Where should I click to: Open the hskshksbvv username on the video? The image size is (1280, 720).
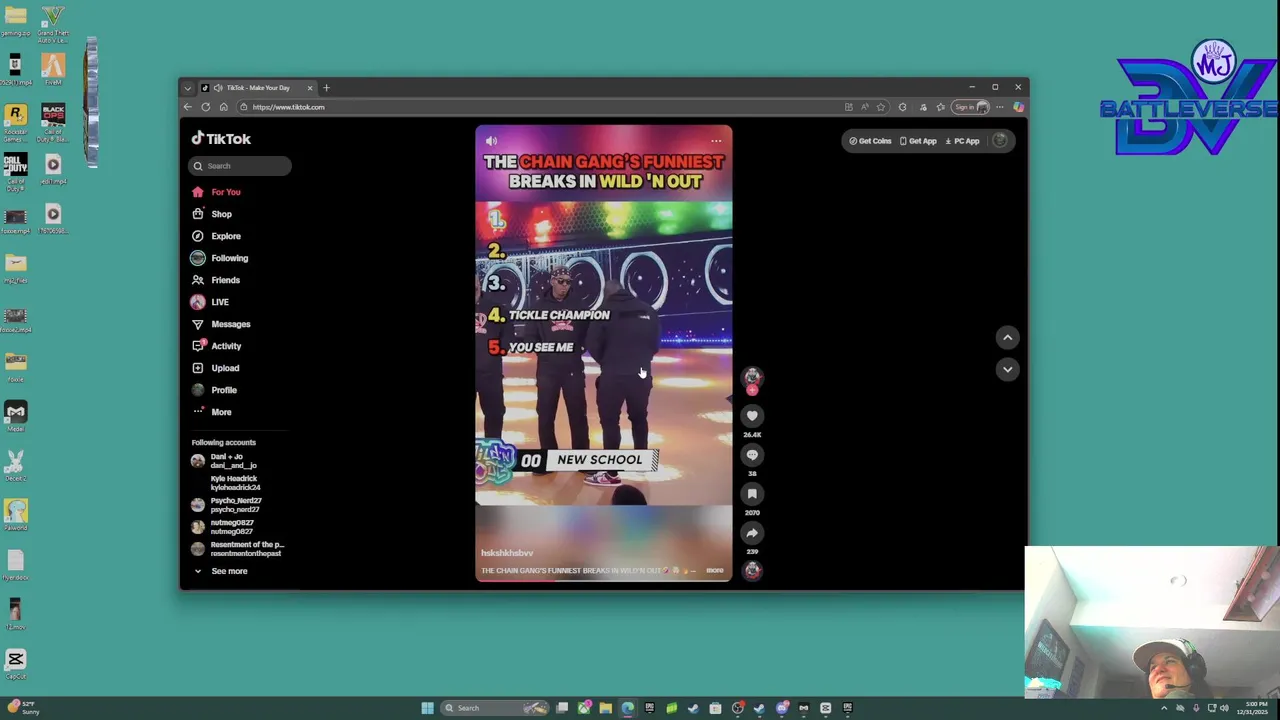(x=507, y=553)
